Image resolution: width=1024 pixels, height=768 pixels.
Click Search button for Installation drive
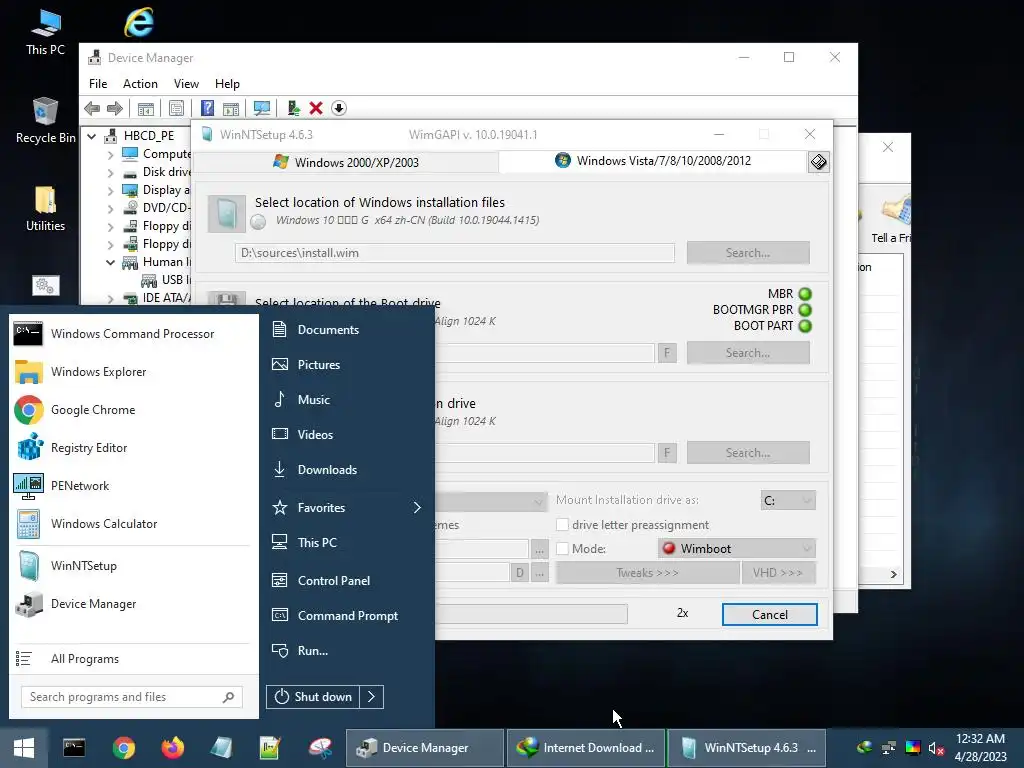pyautogui.click(x=748, y=453)
